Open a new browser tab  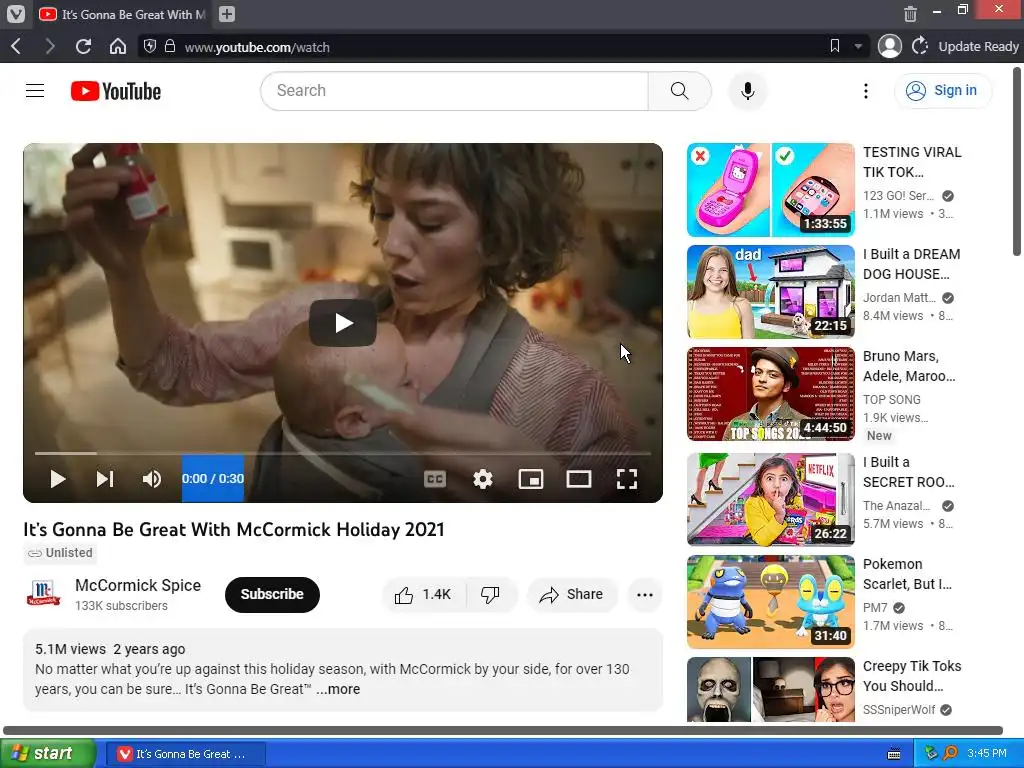click(x=227, y=14)
